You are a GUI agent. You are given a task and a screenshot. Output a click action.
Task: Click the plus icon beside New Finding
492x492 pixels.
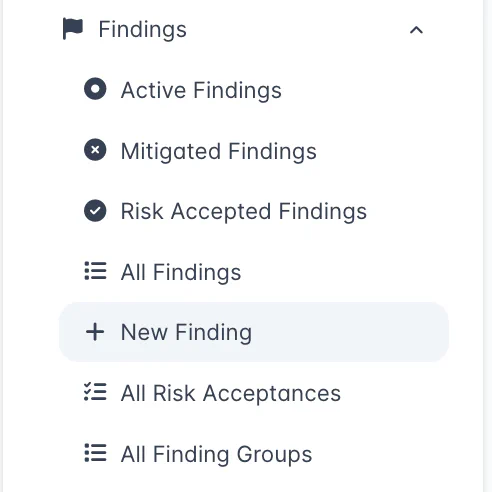(x=95, y=332)
